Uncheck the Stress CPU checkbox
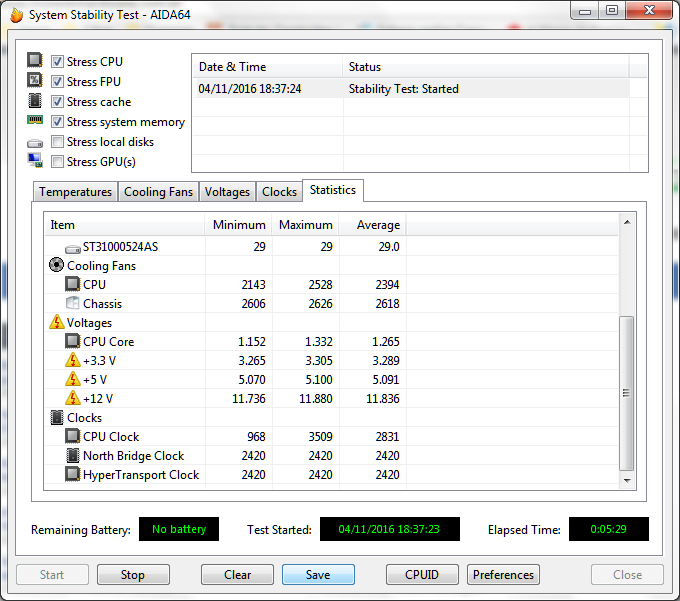The image size is (680, 601). (57, 62)
